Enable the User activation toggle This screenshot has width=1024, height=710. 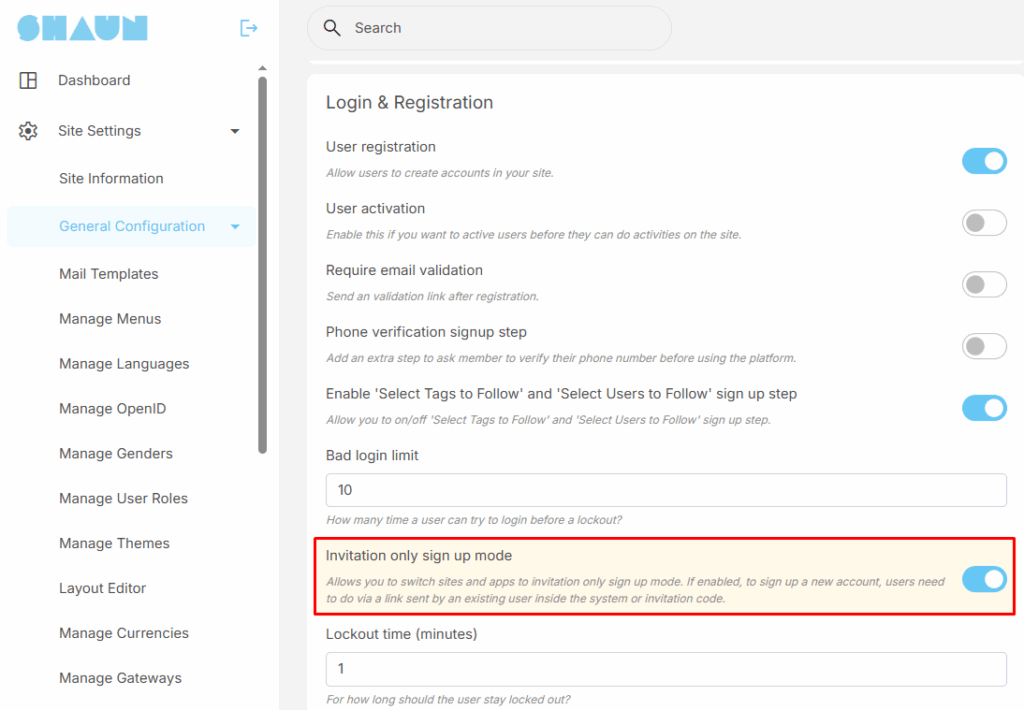pos(984,223)
